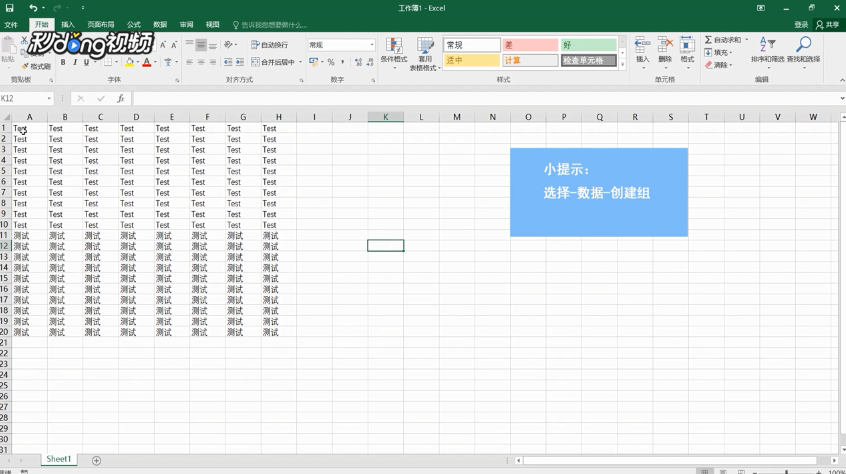Image resolution: width=846 pixels, height=474 pixels.
Task: Open the Merge & Center dropdown arrow
Action: [x=301, y=63]
